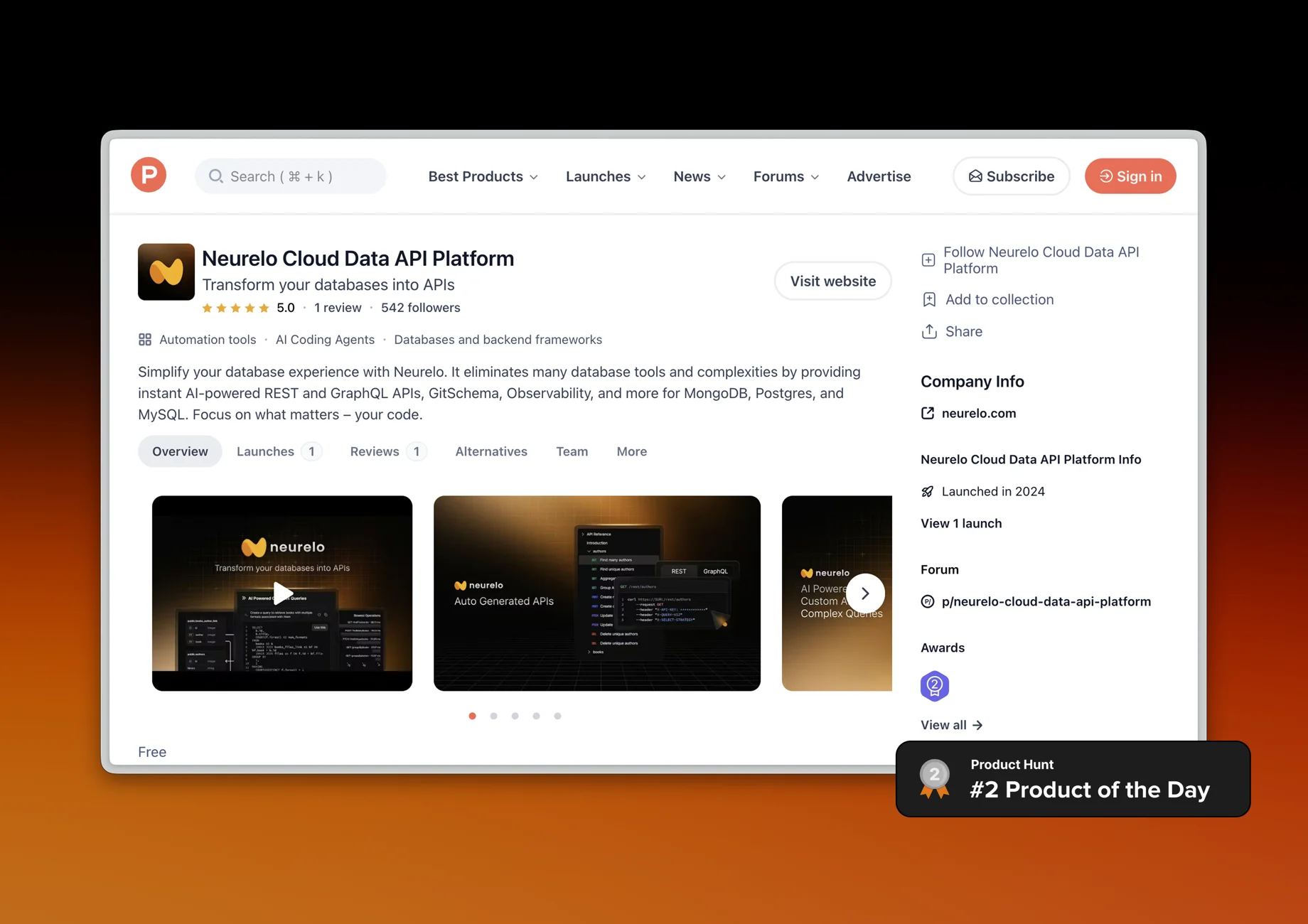Image resolution: width=1308 pixels, height=924 pixels.
Task: Share the product using the share icon
Action: [x=929, y=331]
